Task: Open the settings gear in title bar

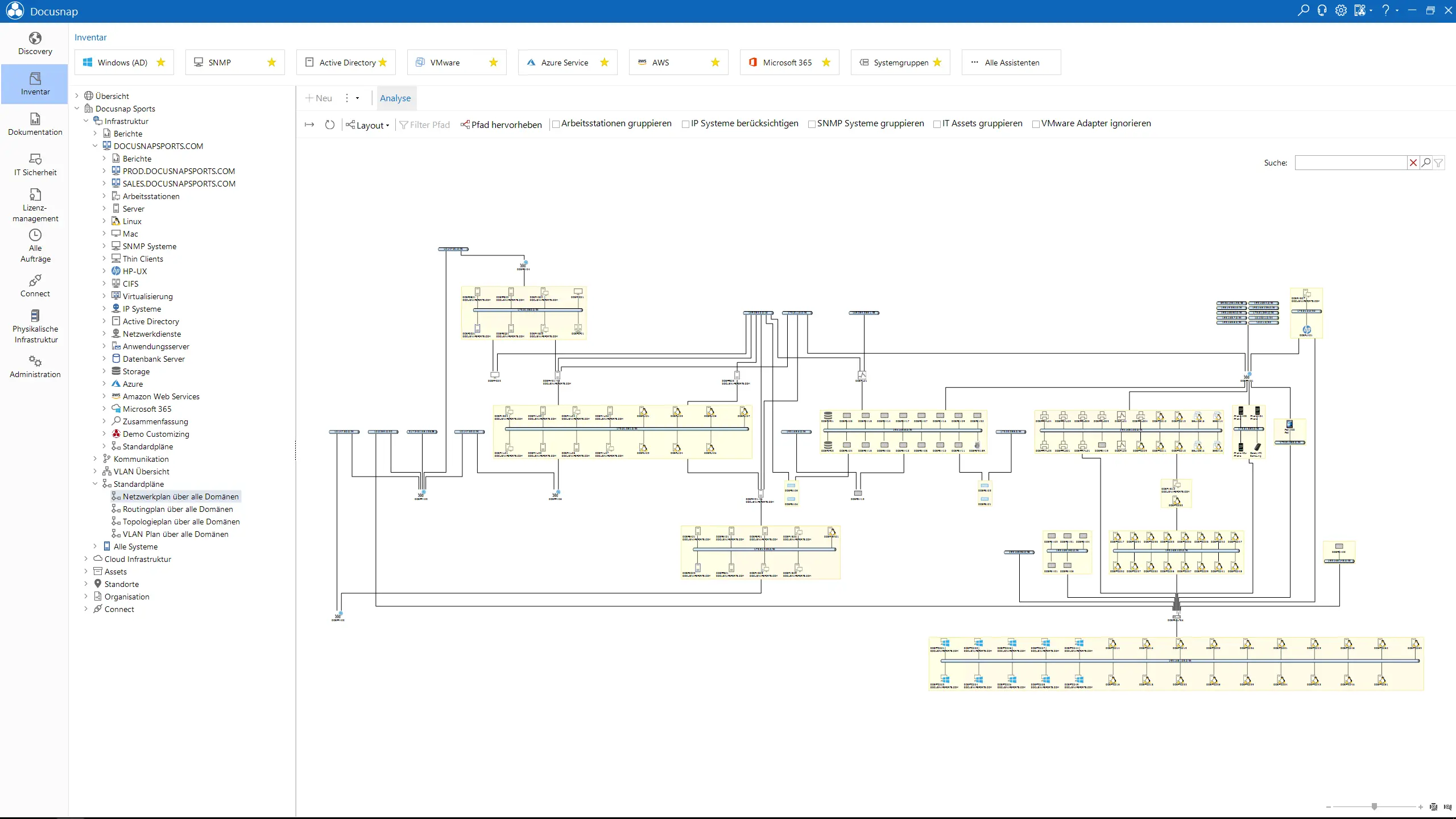Action: (x=1341, y=10)
